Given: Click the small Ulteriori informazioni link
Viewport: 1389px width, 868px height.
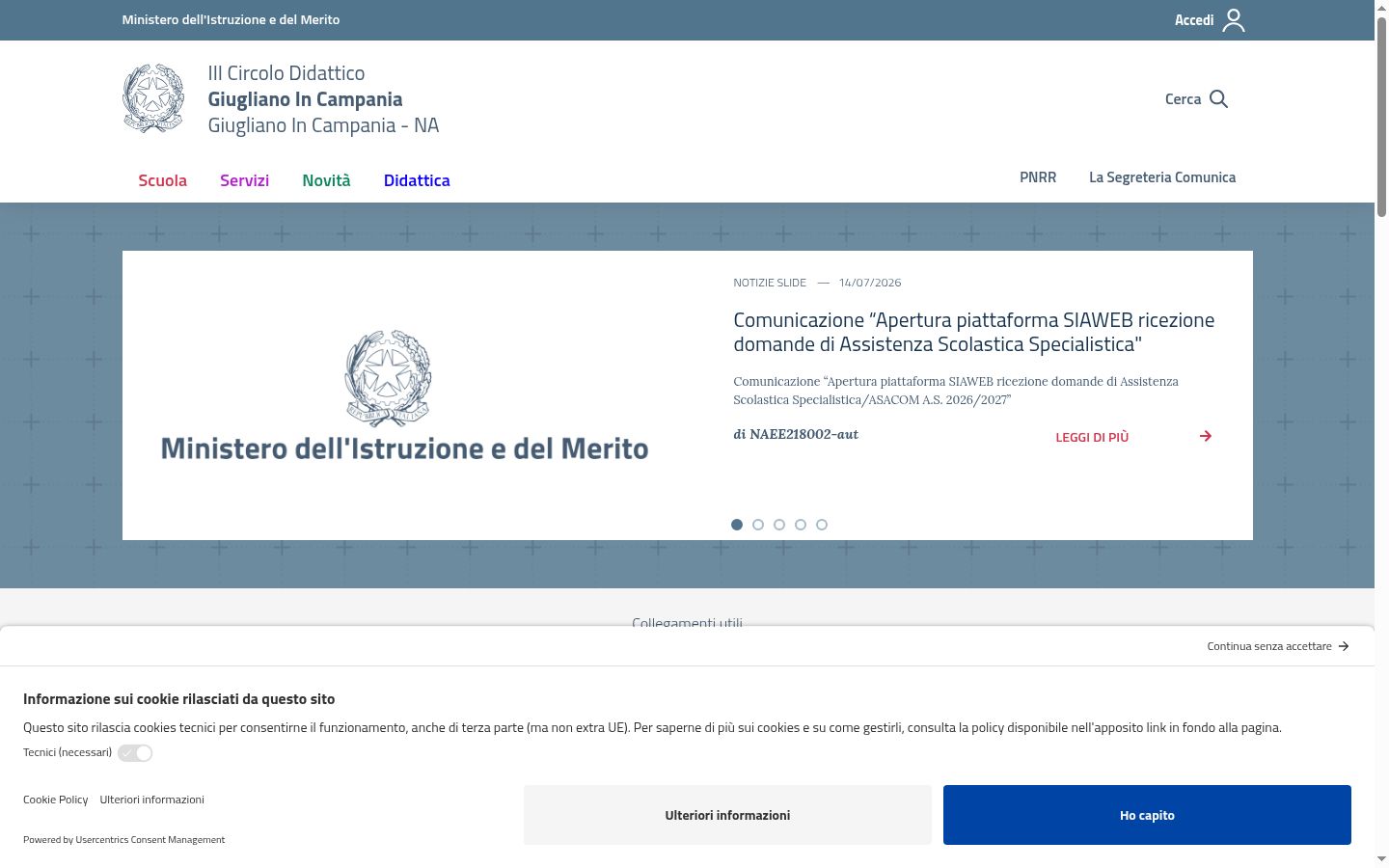Looking at the screenshot, I should [151, 800].
